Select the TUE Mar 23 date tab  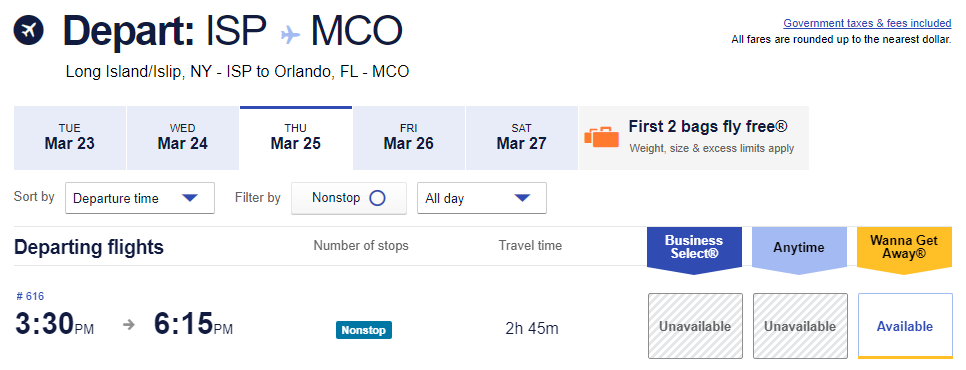(x=70, y=138)
